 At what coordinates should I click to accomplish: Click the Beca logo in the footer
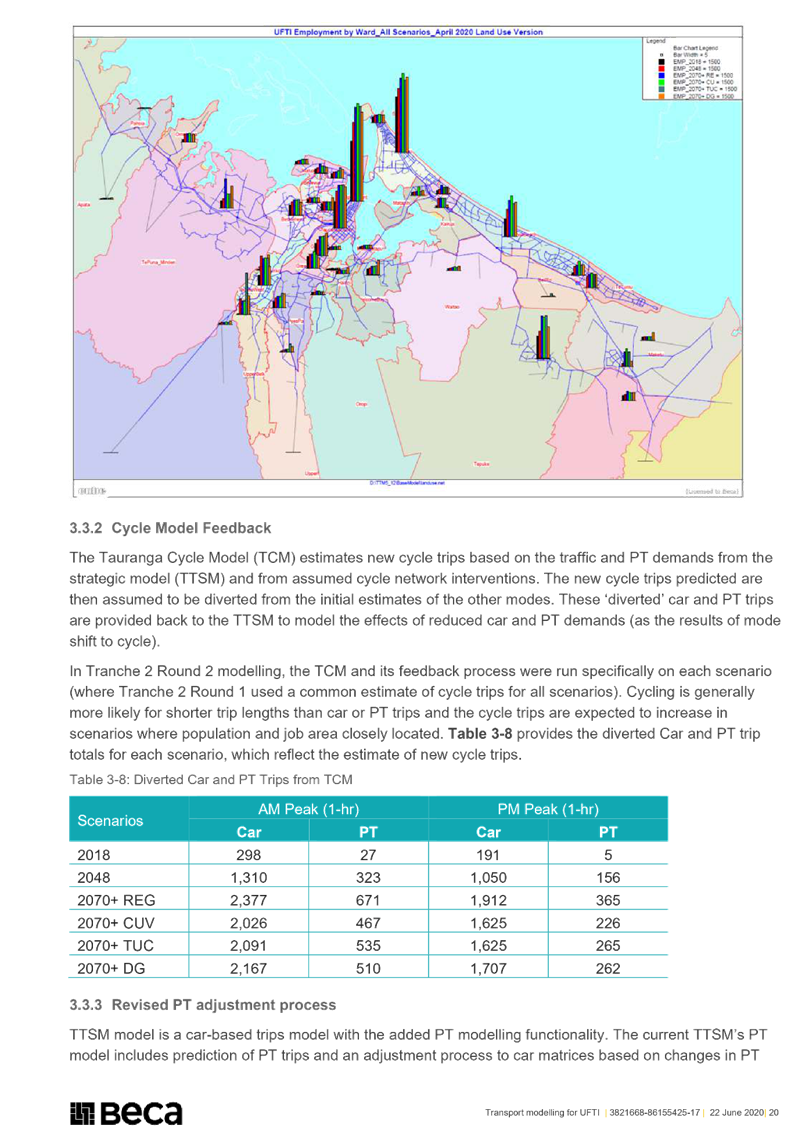[125, 1113]
